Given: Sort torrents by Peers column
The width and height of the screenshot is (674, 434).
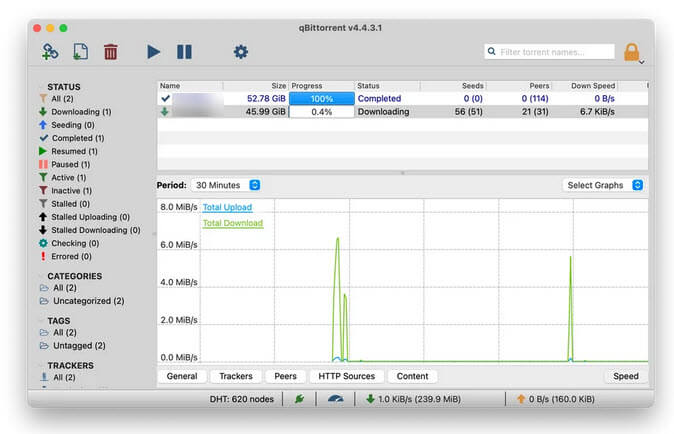Looking at the screenshot, I should [519, 86].
